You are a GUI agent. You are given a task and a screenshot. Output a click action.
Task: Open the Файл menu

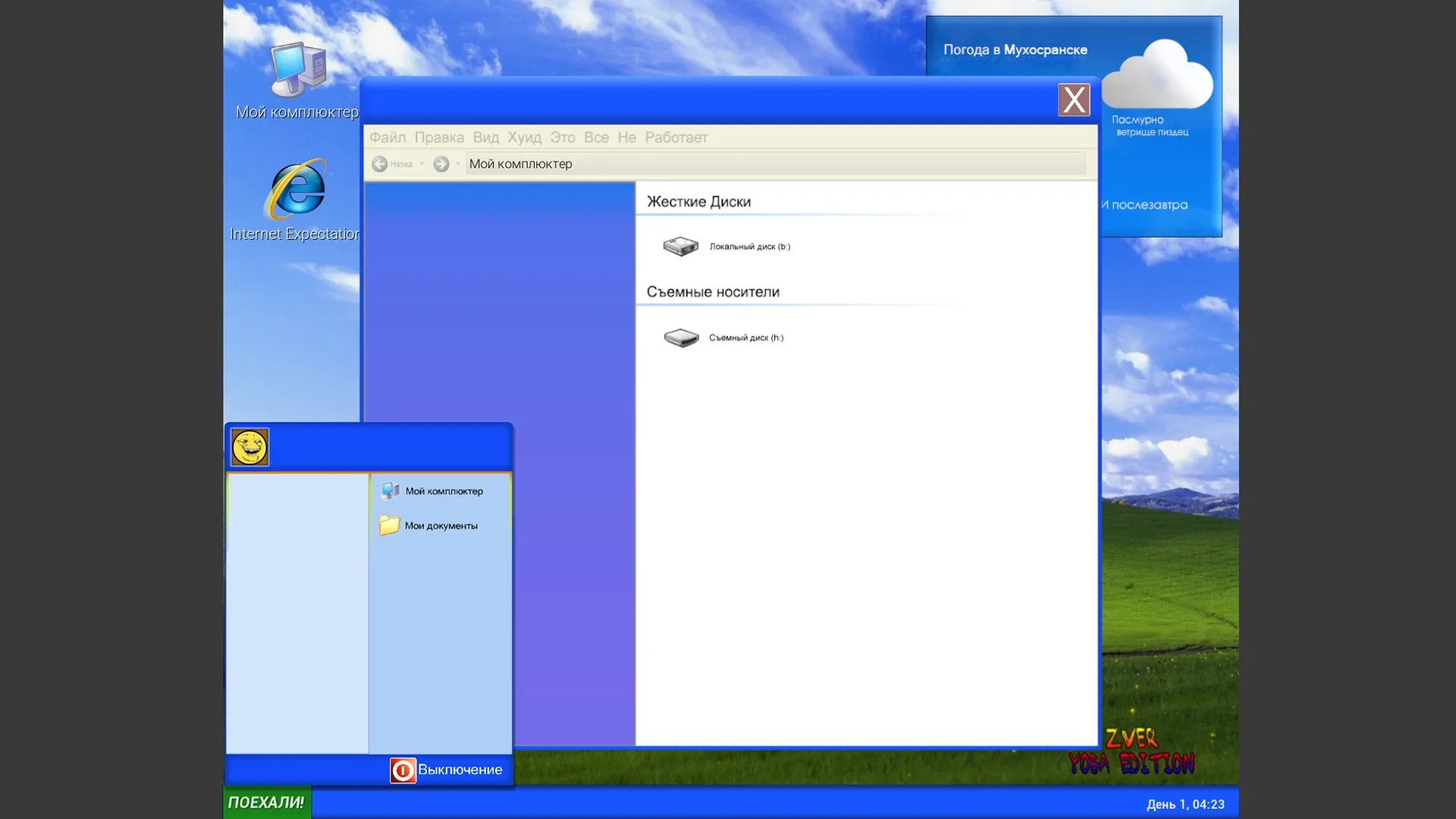[388, 137]
